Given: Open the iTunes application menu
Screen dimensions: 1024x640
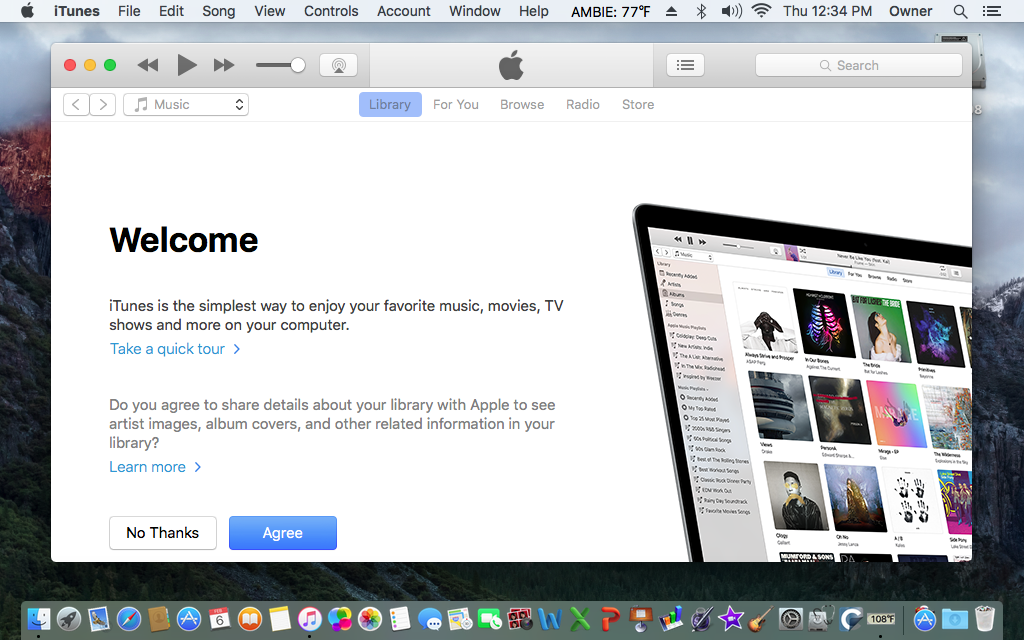Looking at the screenshot, I should [x=76, y=11].
